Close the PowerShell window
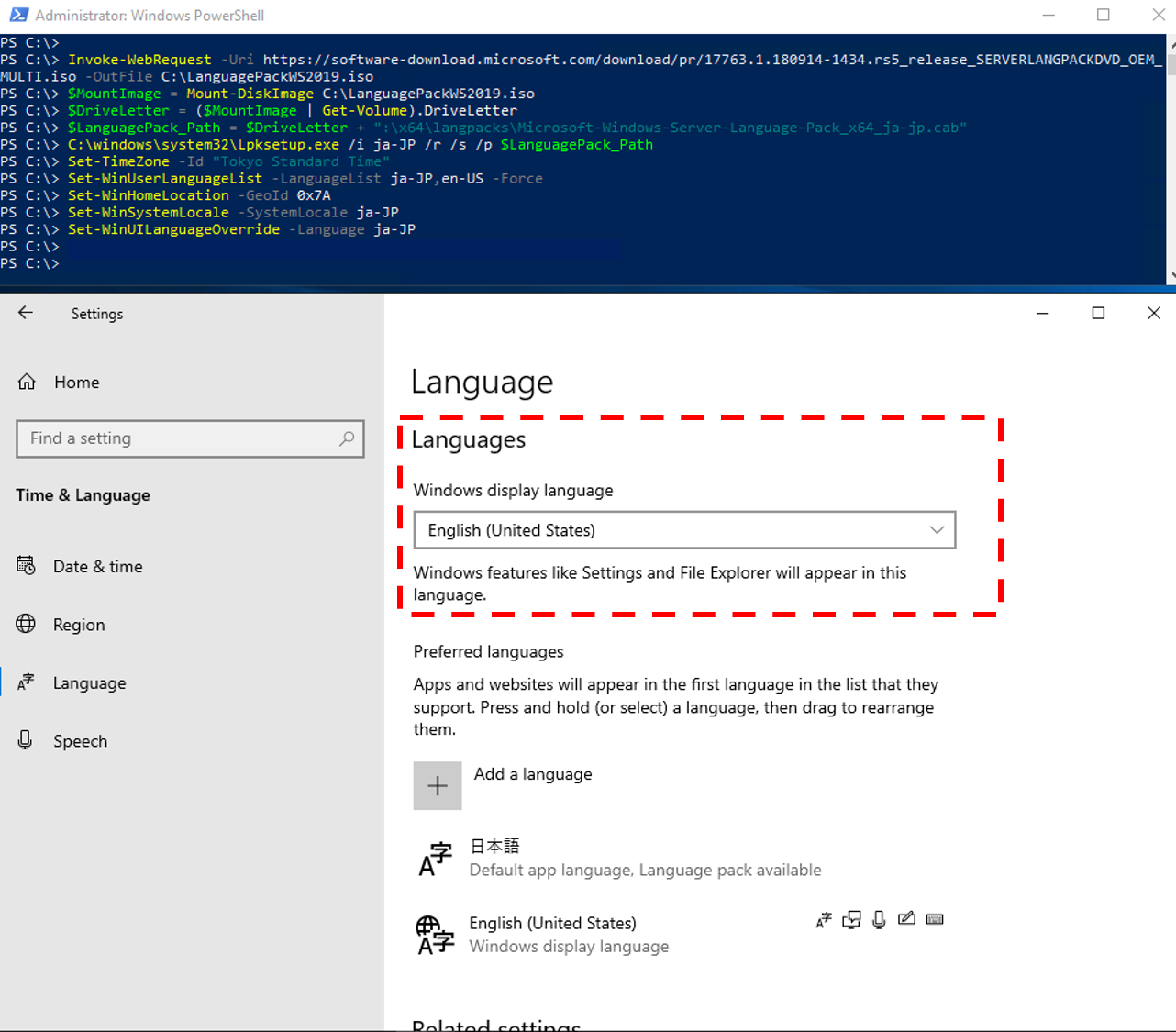The image size is (1176, 1032). [x=1158, y=15]
